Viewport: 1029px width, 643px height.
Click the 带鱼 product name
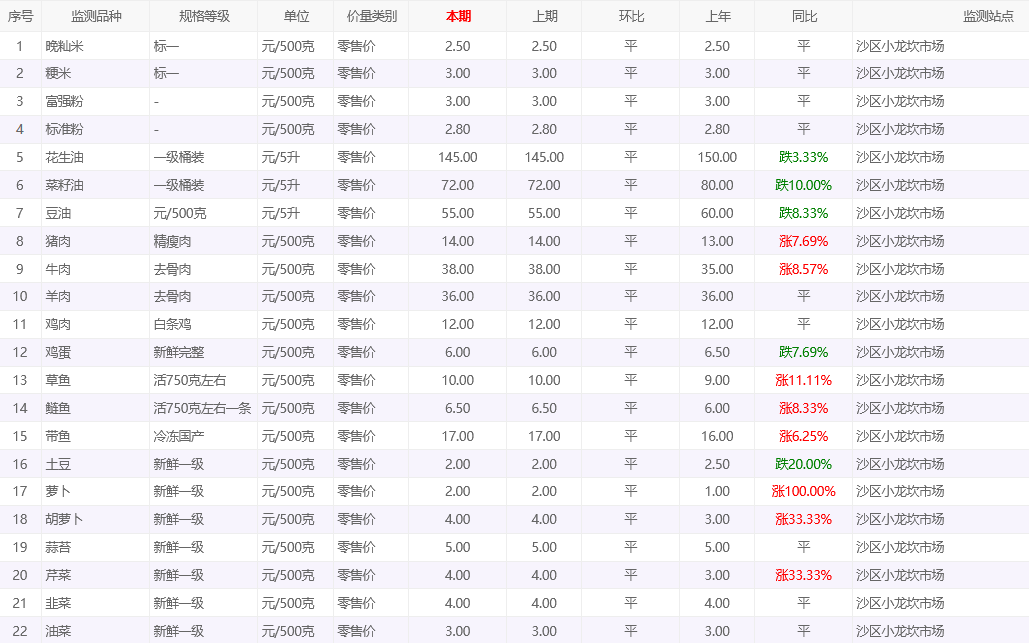pos(58,436)
